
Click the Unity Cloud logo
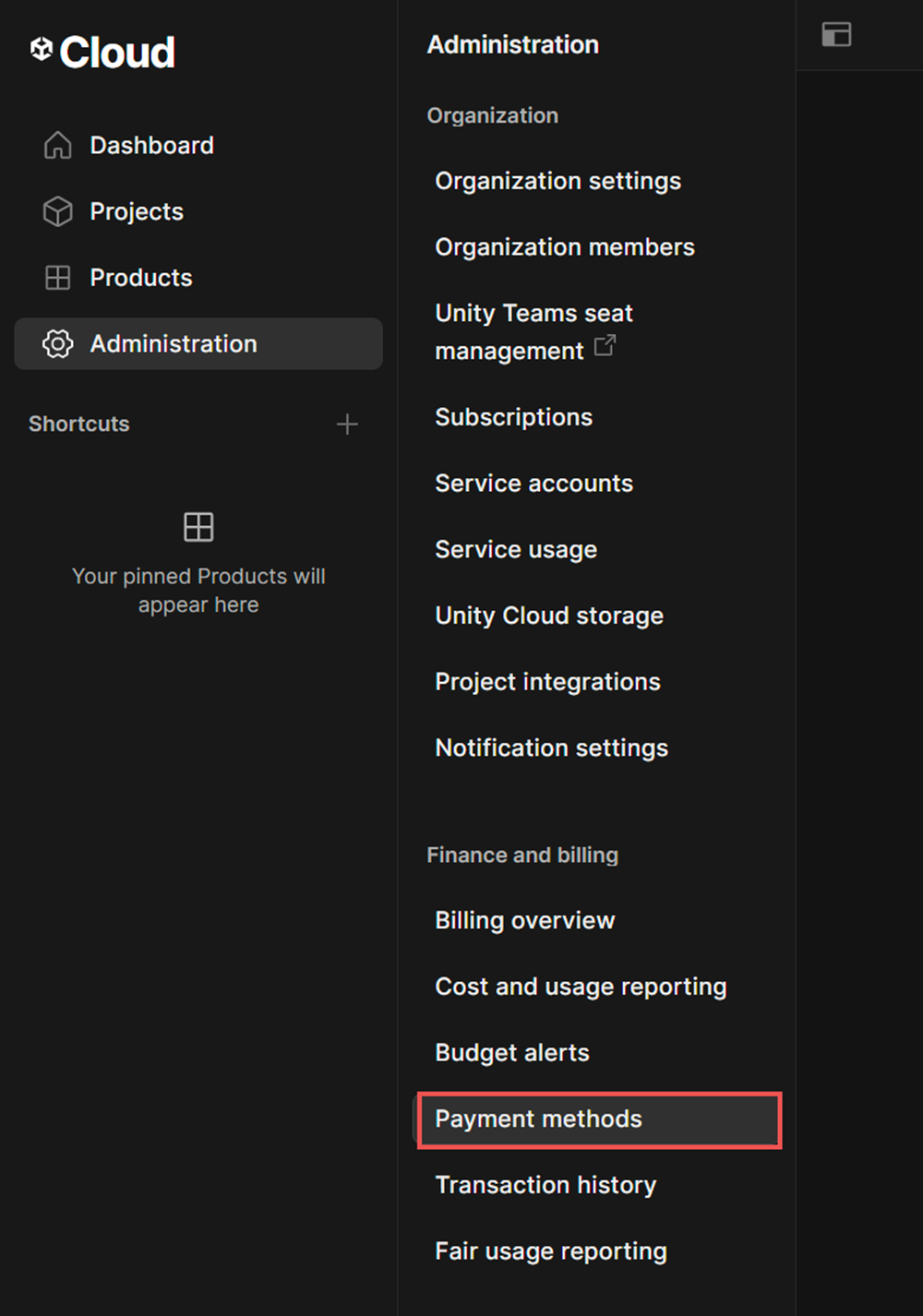102,53
